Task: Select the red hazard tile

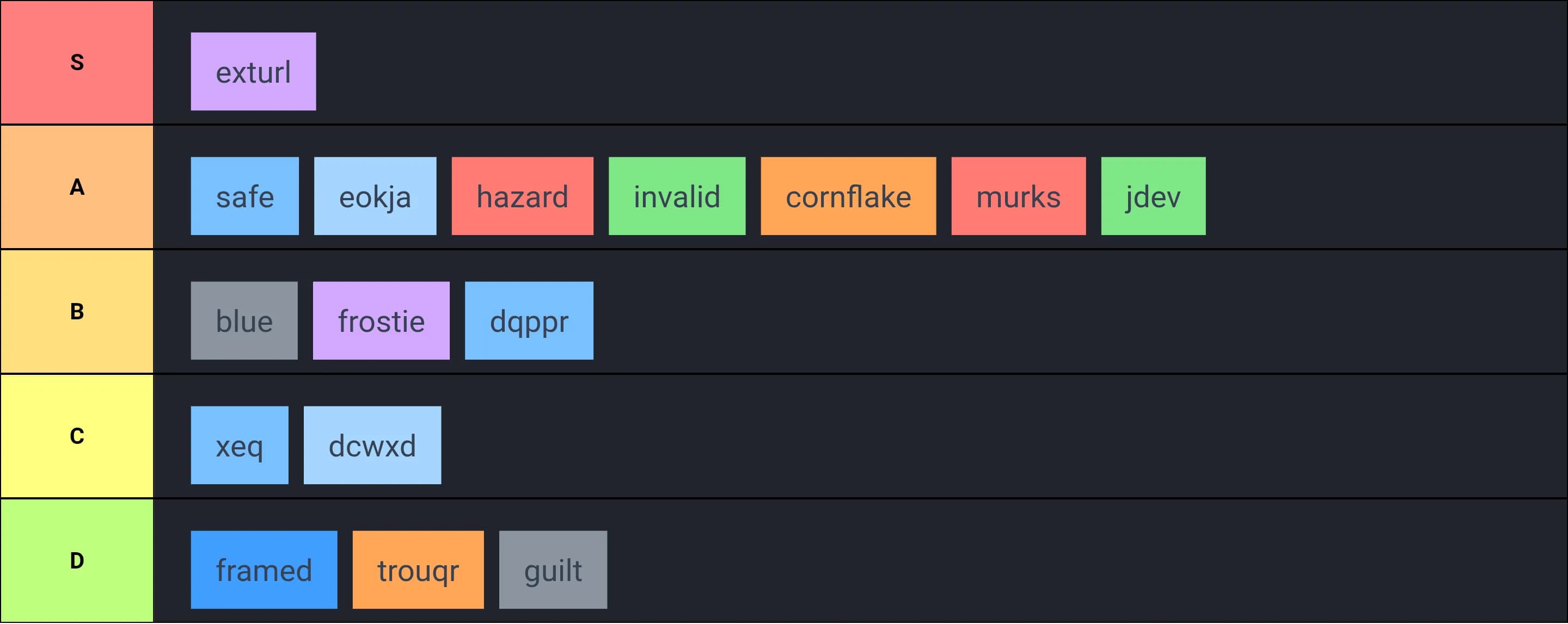Action: tap(522, 196)
